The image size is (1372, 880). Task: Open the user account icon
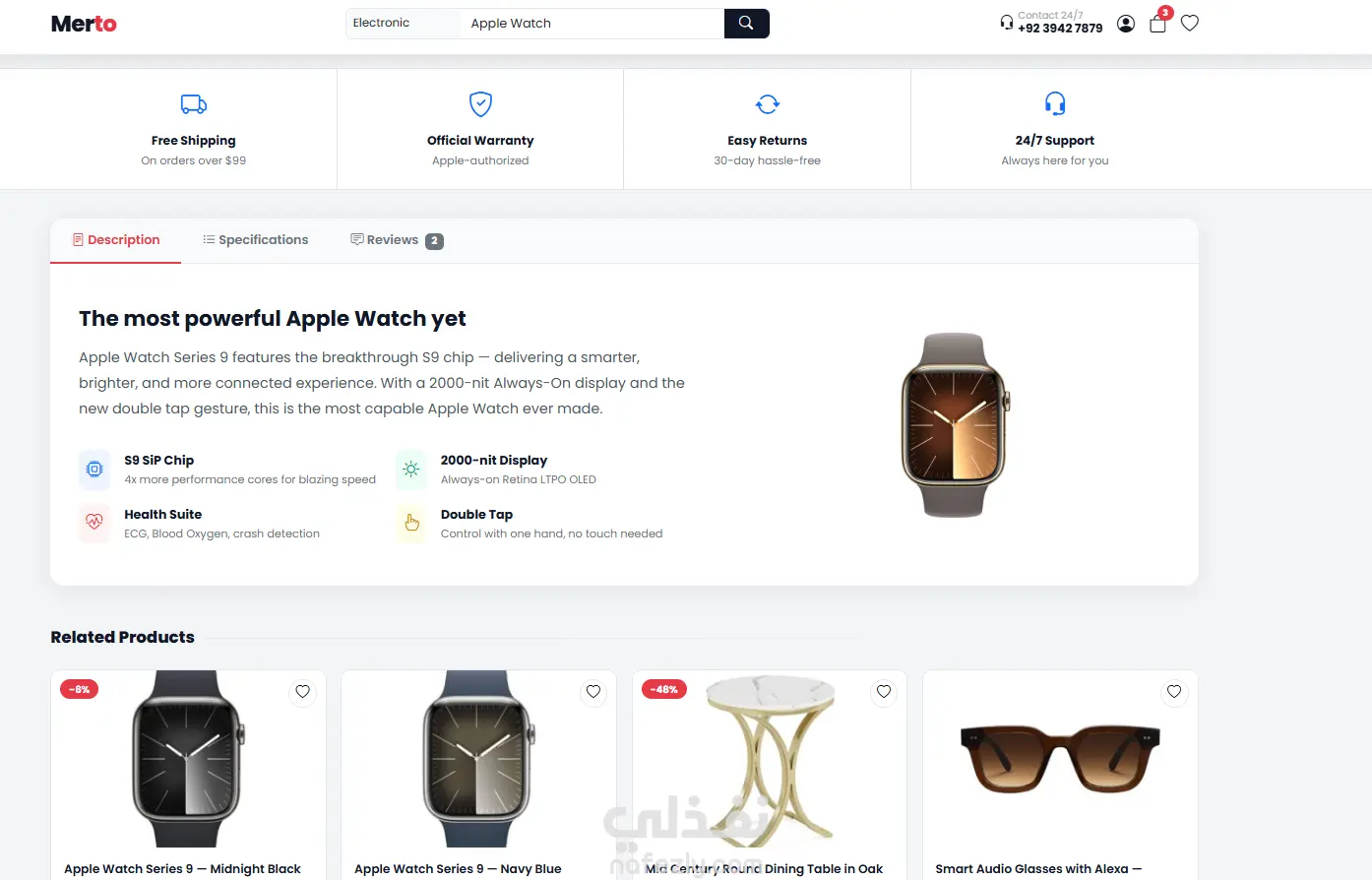coord(1126,24)
